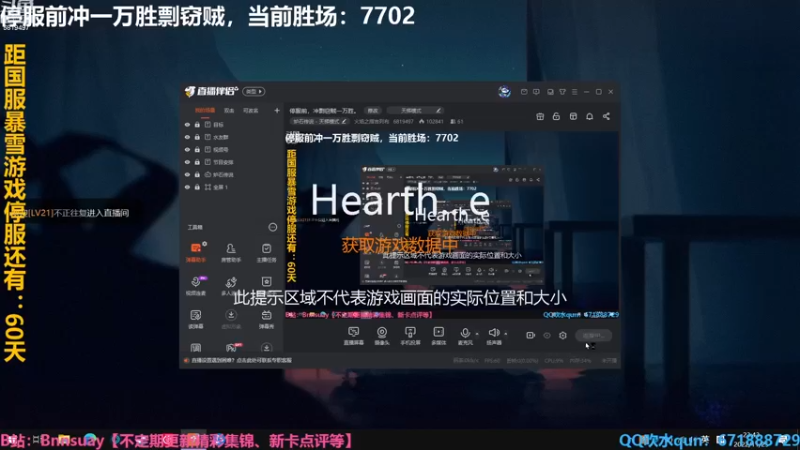
Task: Open the 弹幕秀 danmaku show tool
Action: pyautogui.click(x=266, y=319)
